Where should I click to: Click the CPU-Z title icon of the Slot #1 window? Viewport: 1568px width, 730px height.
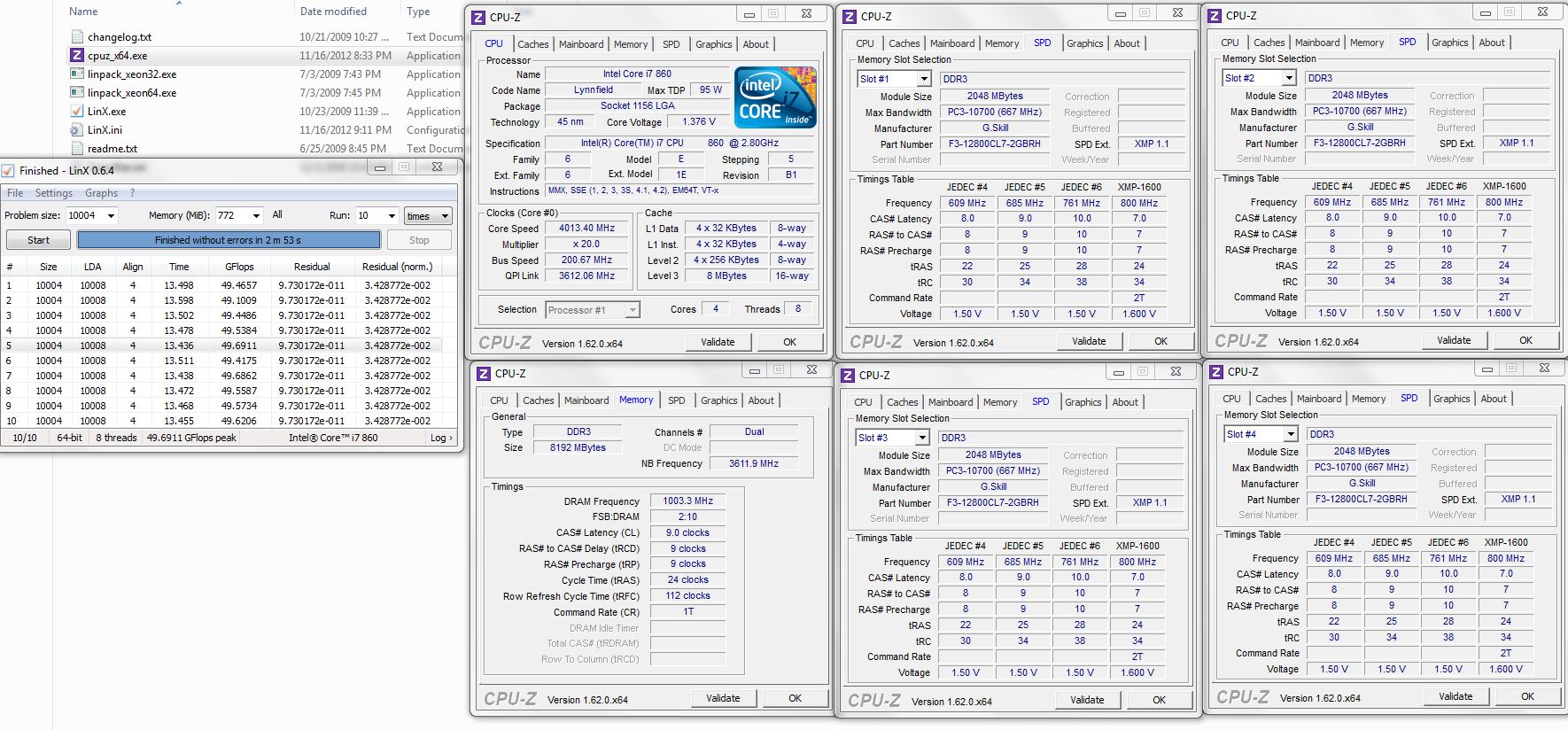click(x=850, y=16)
